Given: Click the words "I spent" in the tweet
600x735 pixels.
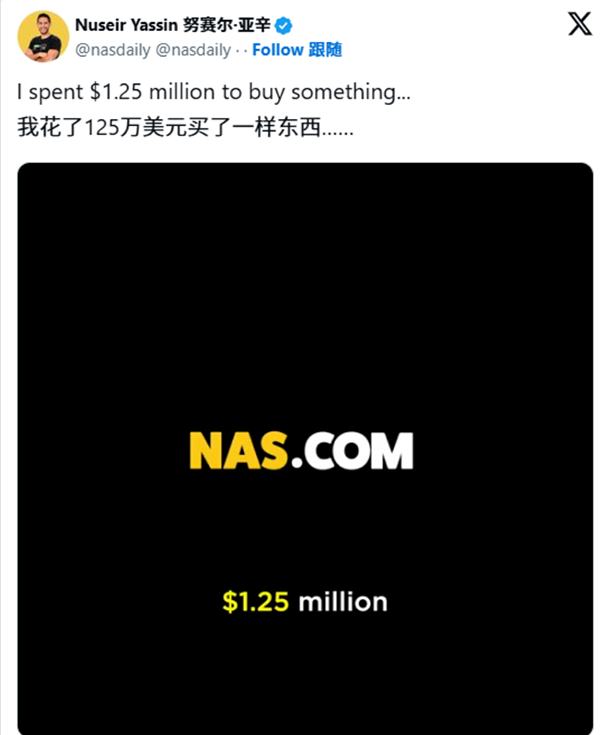Looking at the screenshot, I should [x=44, y=92].
